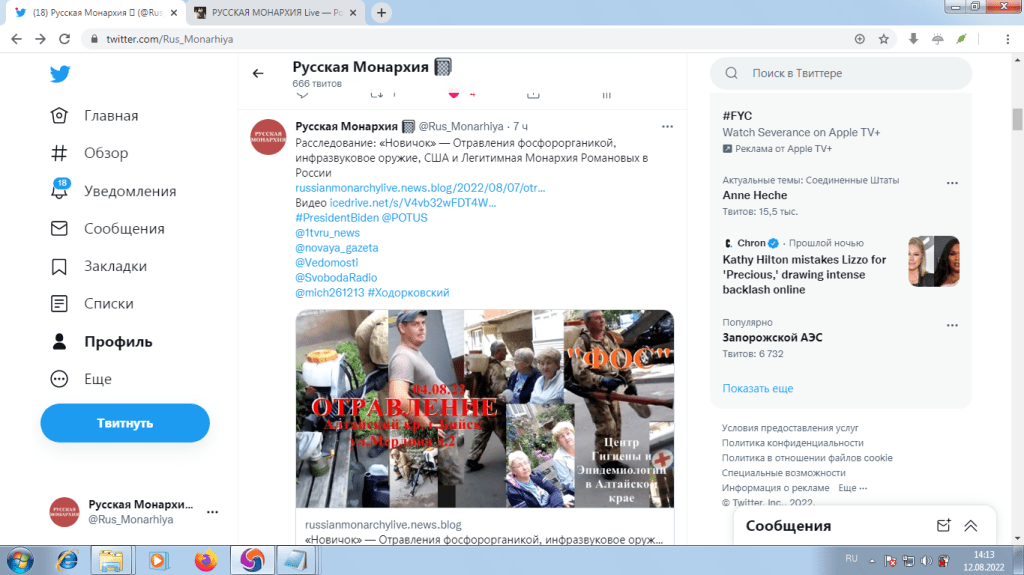Click the tweet author avatar
The image size is (1024, 575).
pyautogui.click(x=268, y=137)
